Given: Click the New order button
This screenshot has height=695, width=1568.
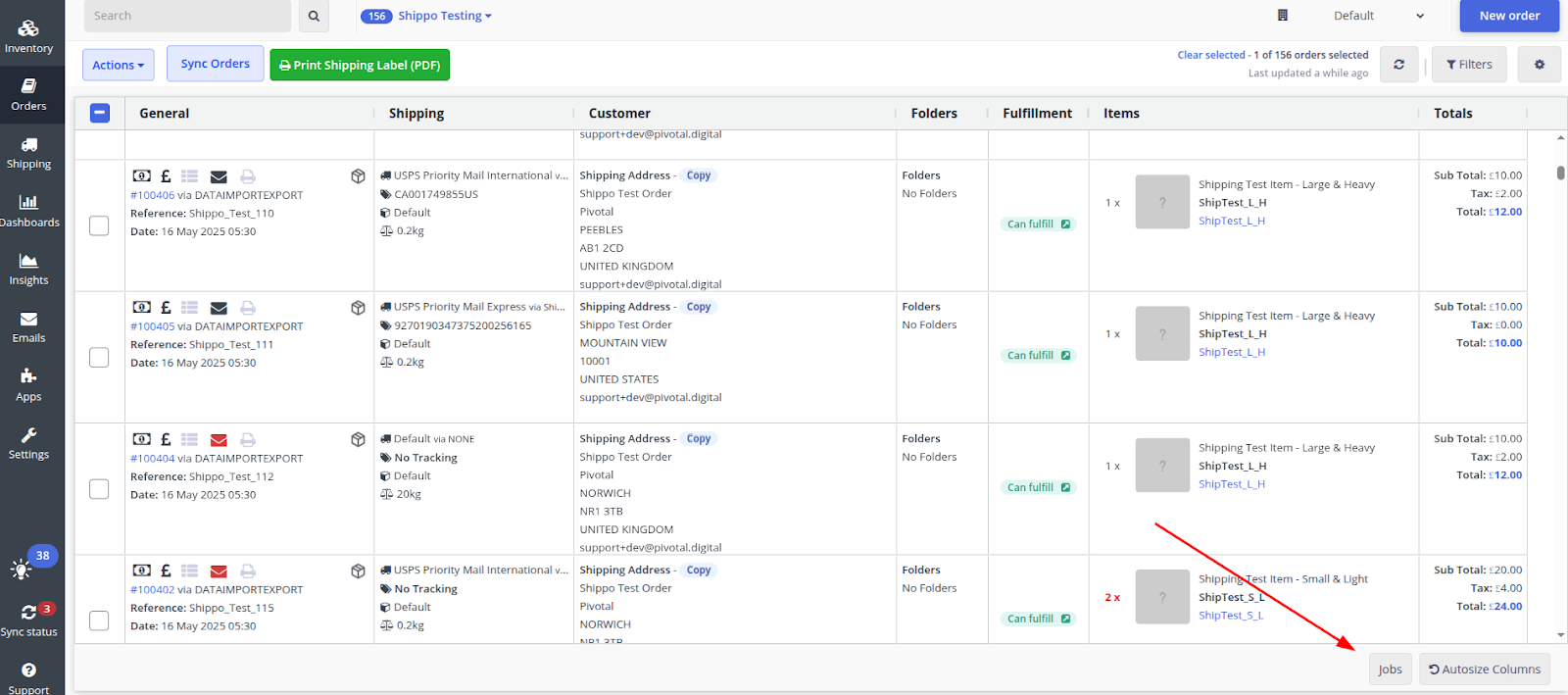Looking at the screenshot, I should pyautogui.click(x=1509, y=16).
